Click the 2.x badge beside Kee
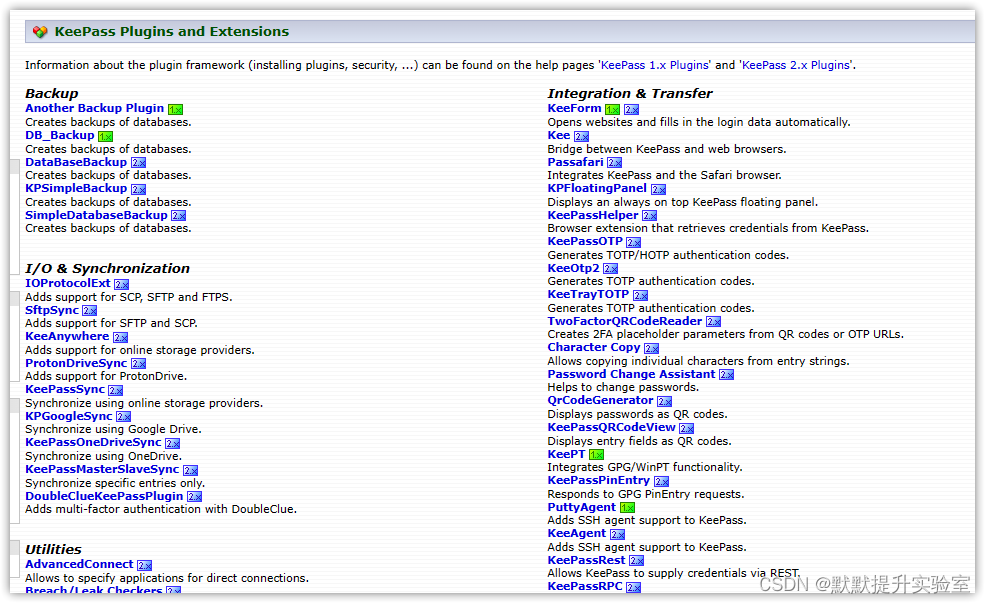Screen dimensions: 985x603 581,136
